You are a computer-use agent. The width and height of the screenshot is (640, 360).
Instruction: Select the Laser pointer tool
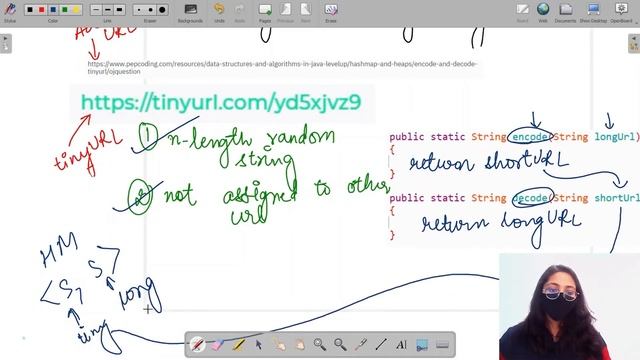(361, 345)
